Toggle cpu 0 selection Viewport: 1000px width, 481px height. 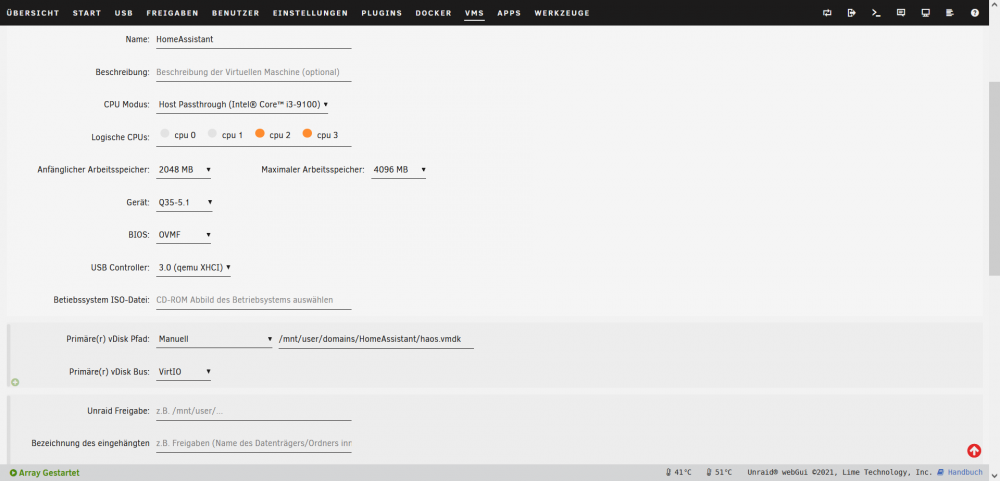(x=165, y=134)
